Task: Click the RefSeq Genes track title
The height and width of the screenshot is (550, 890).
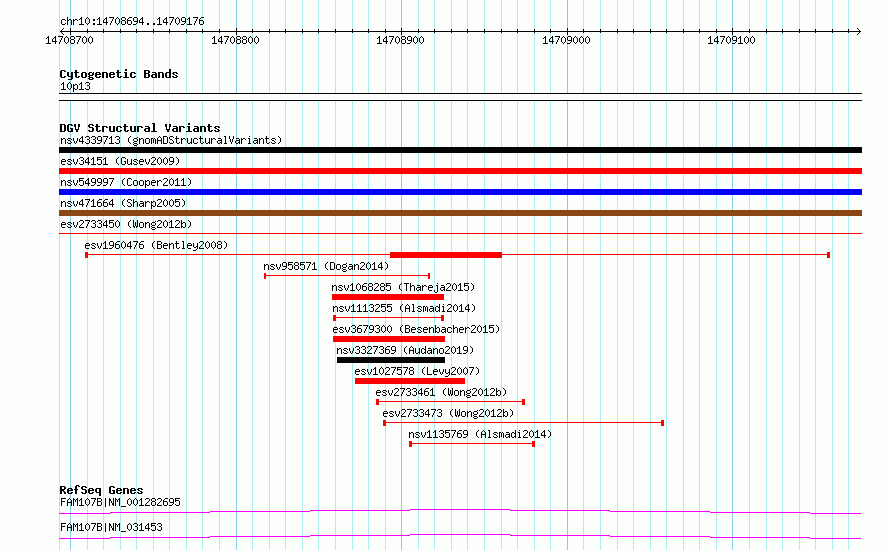Action: coord(101,490)
